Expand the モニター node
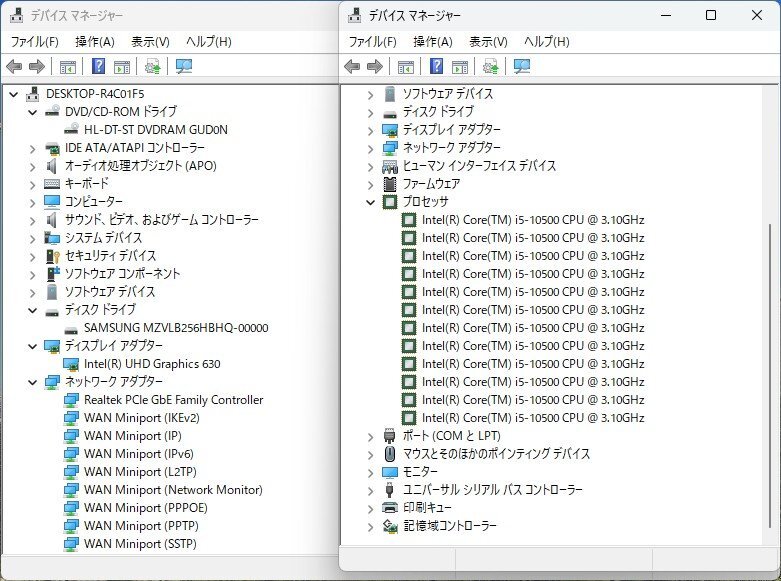 (371, 472)
